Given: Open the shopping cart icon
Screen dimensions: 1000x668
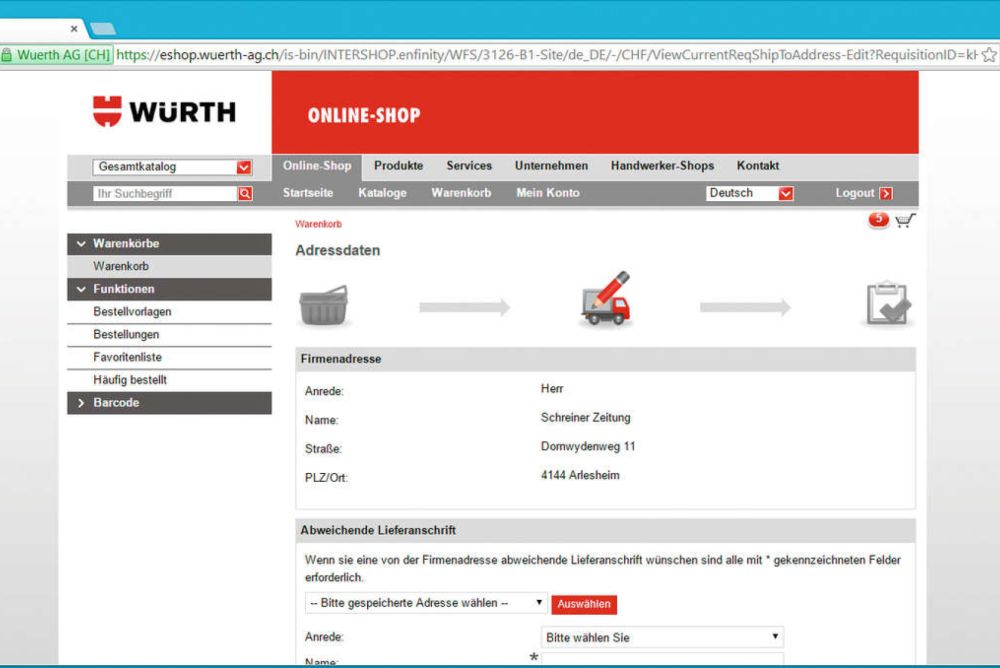Looking at the screenshot, I should pos(905,221).
